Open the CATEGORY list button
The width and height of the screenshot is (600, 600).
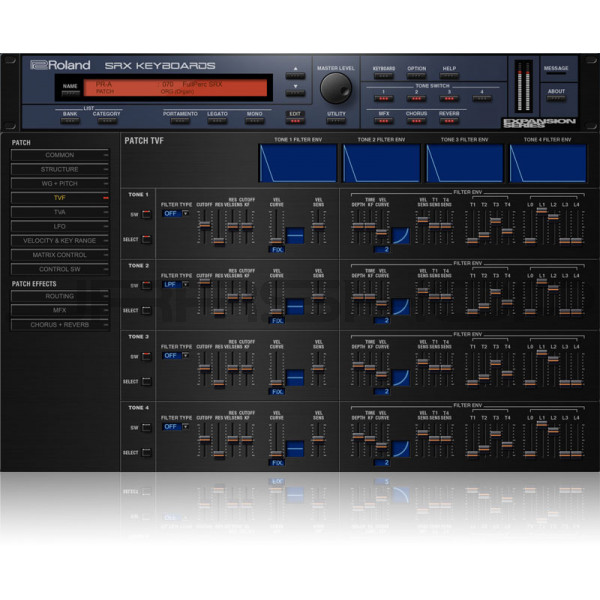(107, 121)
